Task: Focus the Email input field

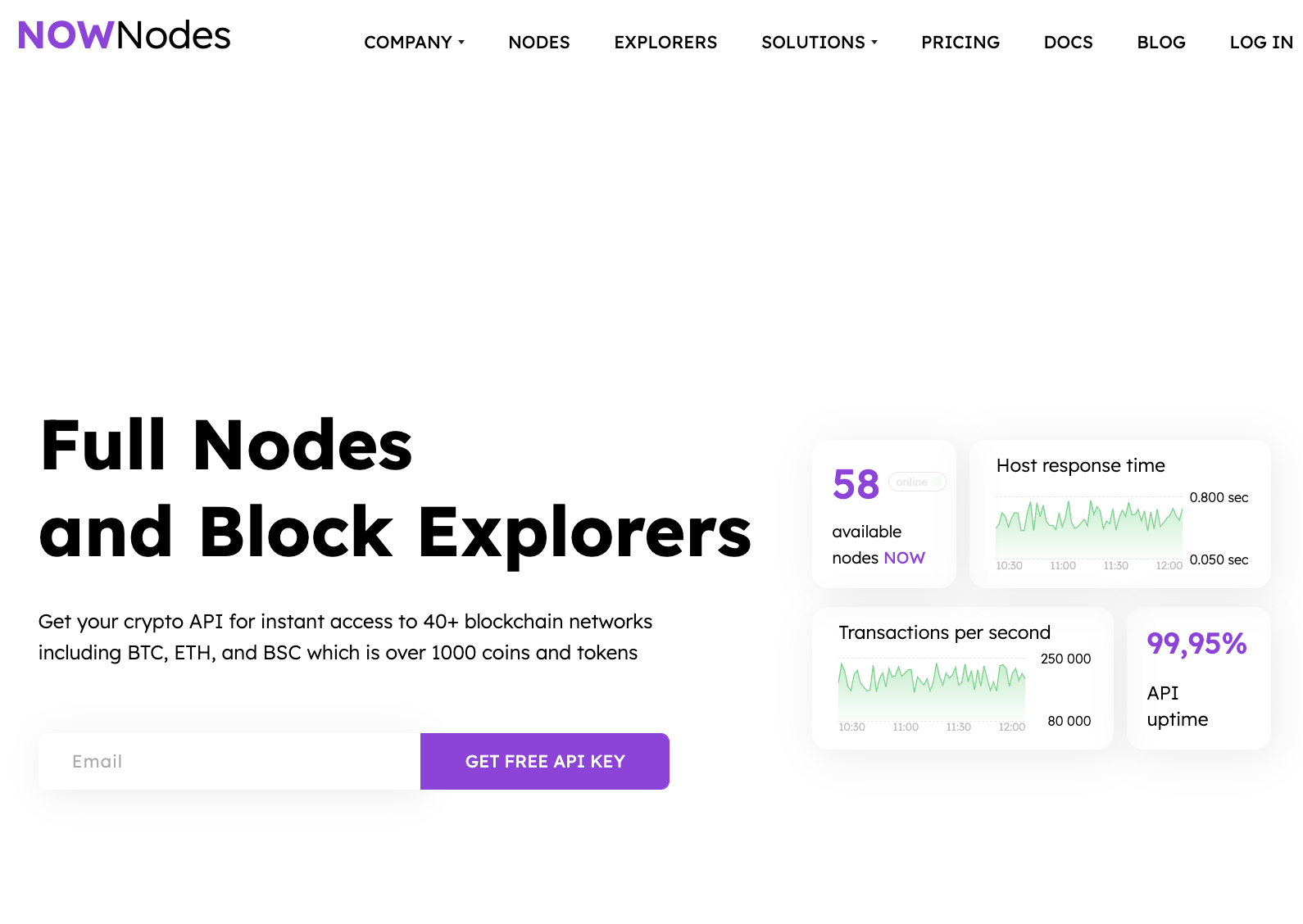Action: click(229, 761)
